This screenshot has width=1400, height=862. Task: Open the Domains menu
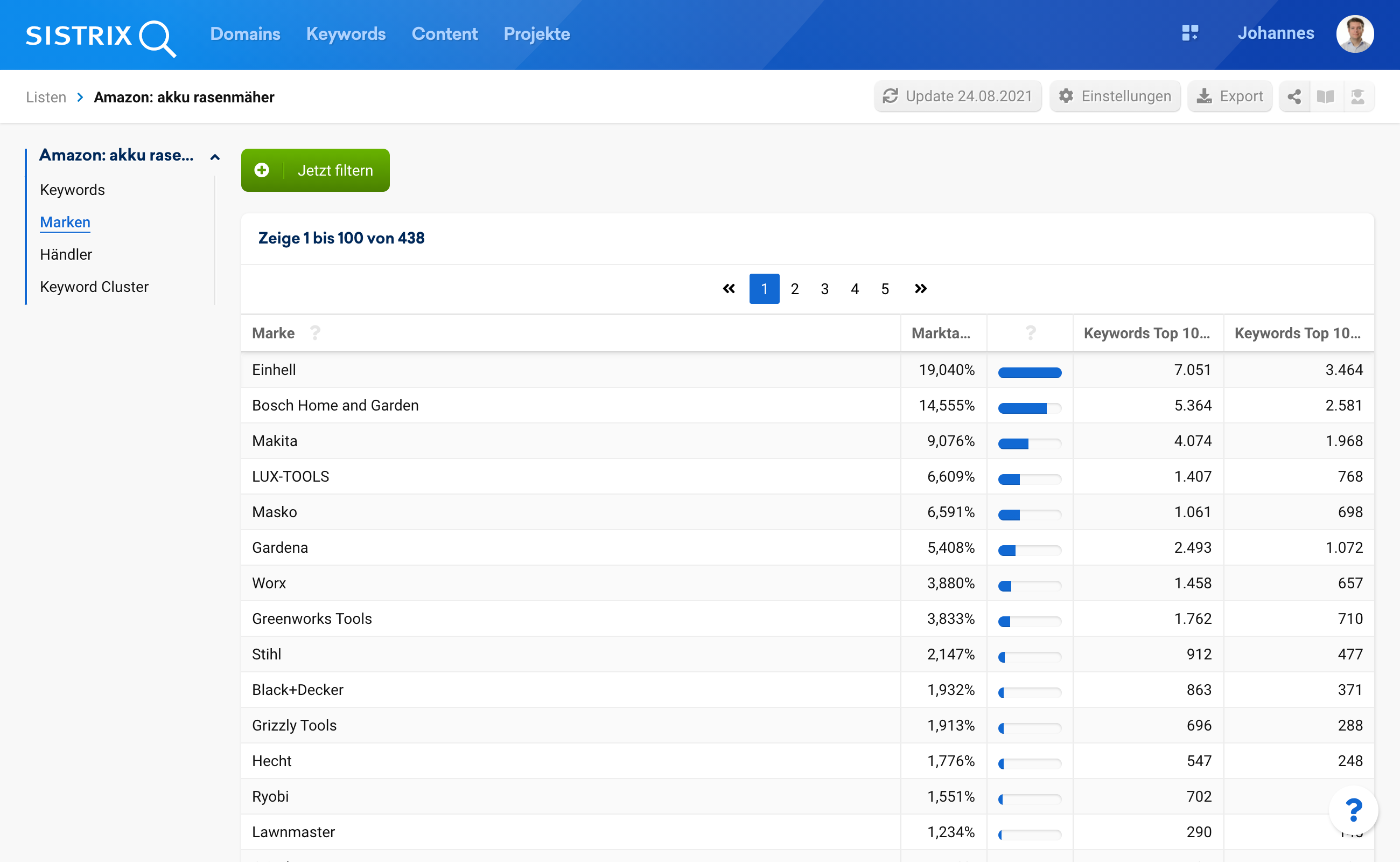[x=245, y=34]
